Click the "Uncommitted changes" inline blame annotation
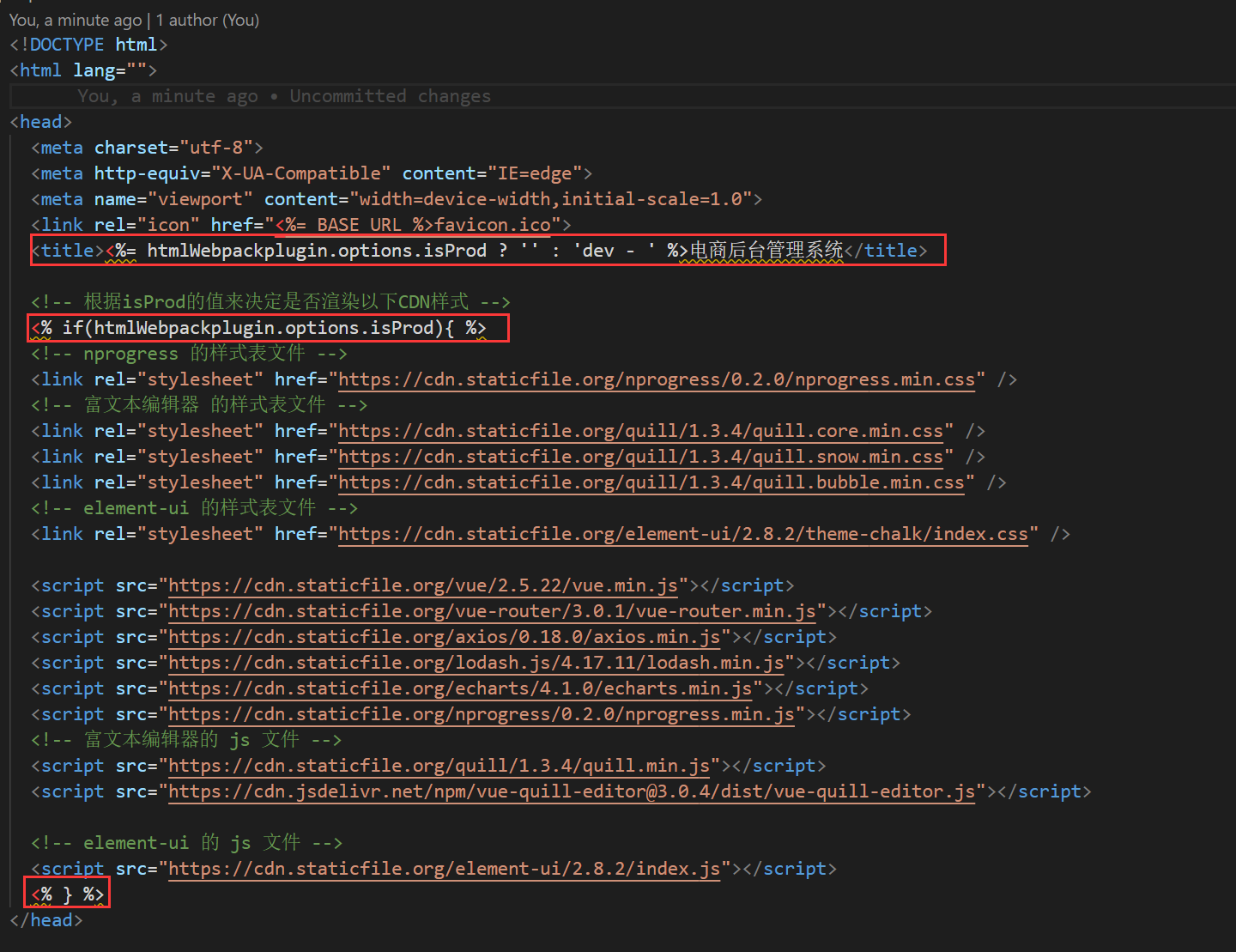 click(x=390, y=96)
